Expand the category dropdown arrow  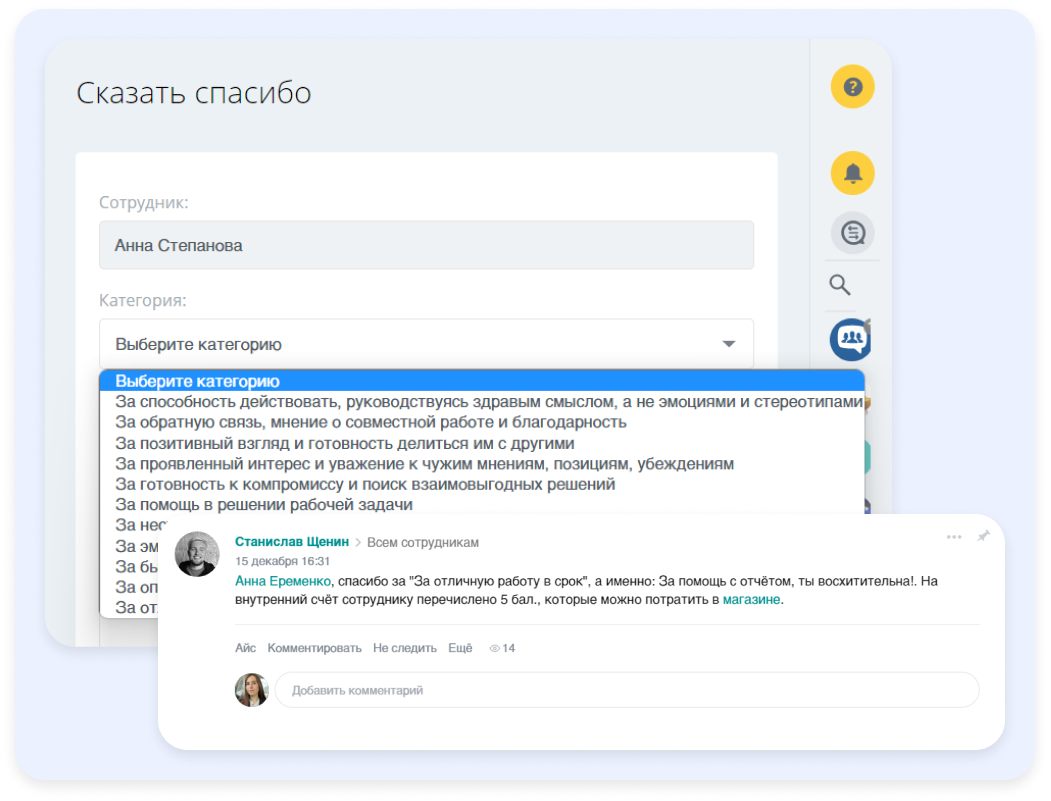coord(729,344)
